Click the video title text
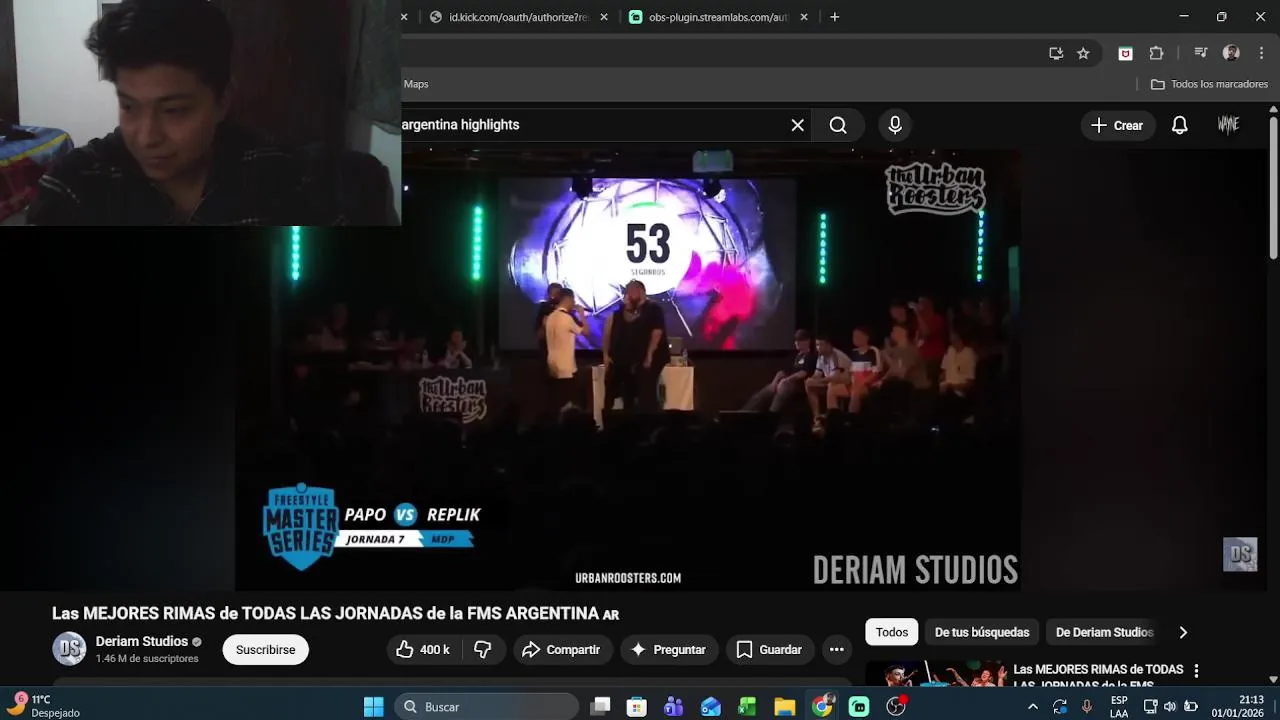This screenshot has width=1280, height=720. 336,613
